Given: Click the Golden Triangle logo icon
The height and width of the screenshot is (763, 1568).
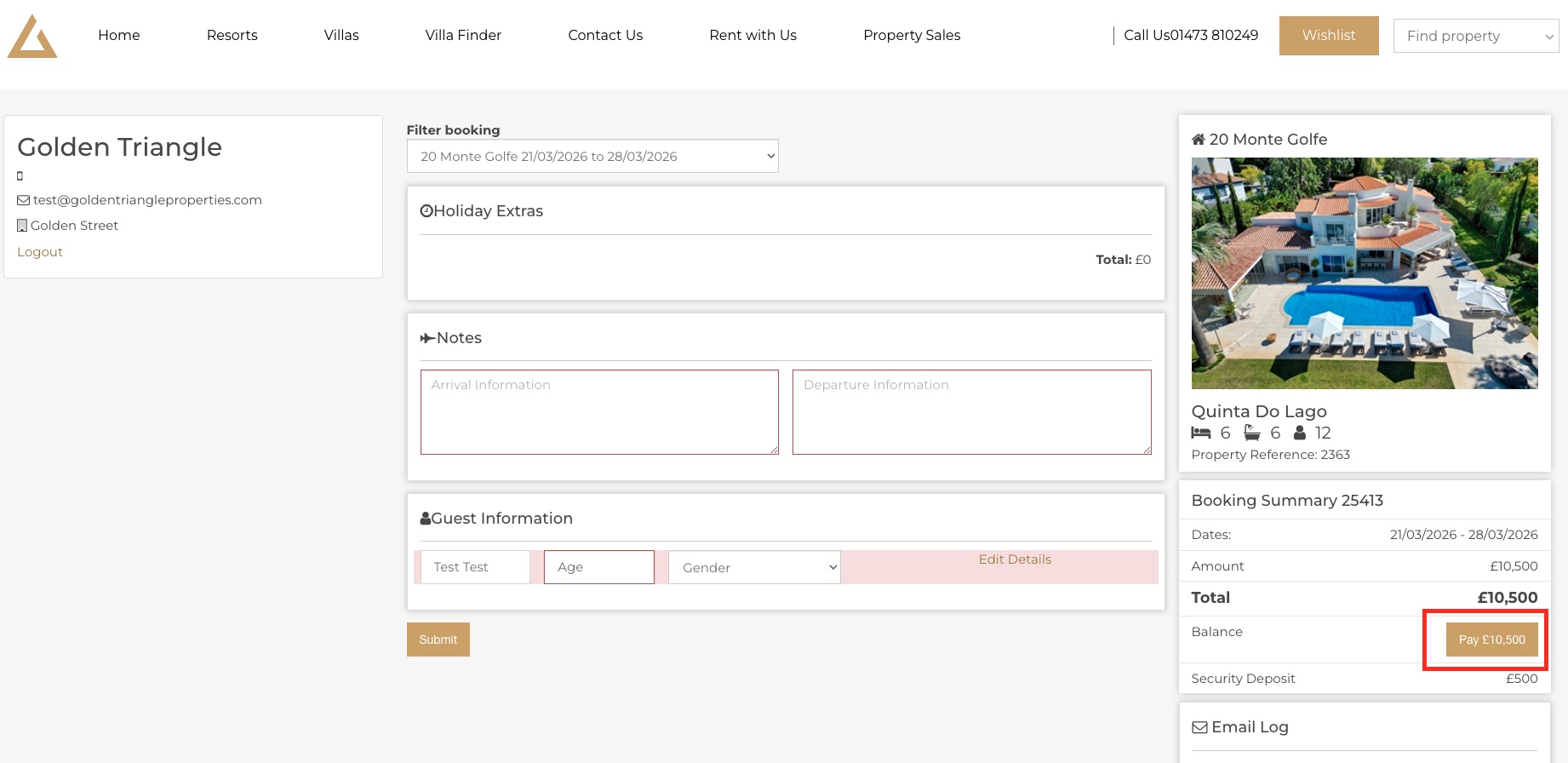Looking at the screenshot, I should pos(32,37).
